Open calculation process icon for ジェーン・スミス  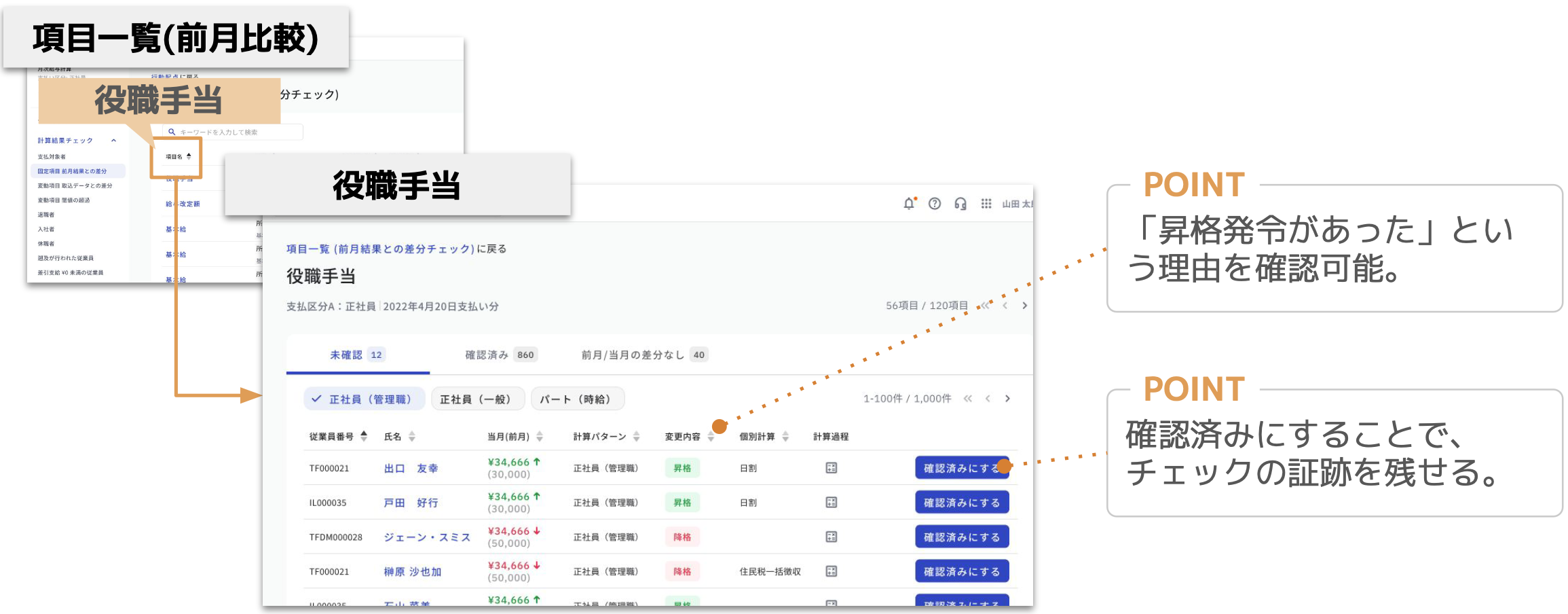(831, 537)
